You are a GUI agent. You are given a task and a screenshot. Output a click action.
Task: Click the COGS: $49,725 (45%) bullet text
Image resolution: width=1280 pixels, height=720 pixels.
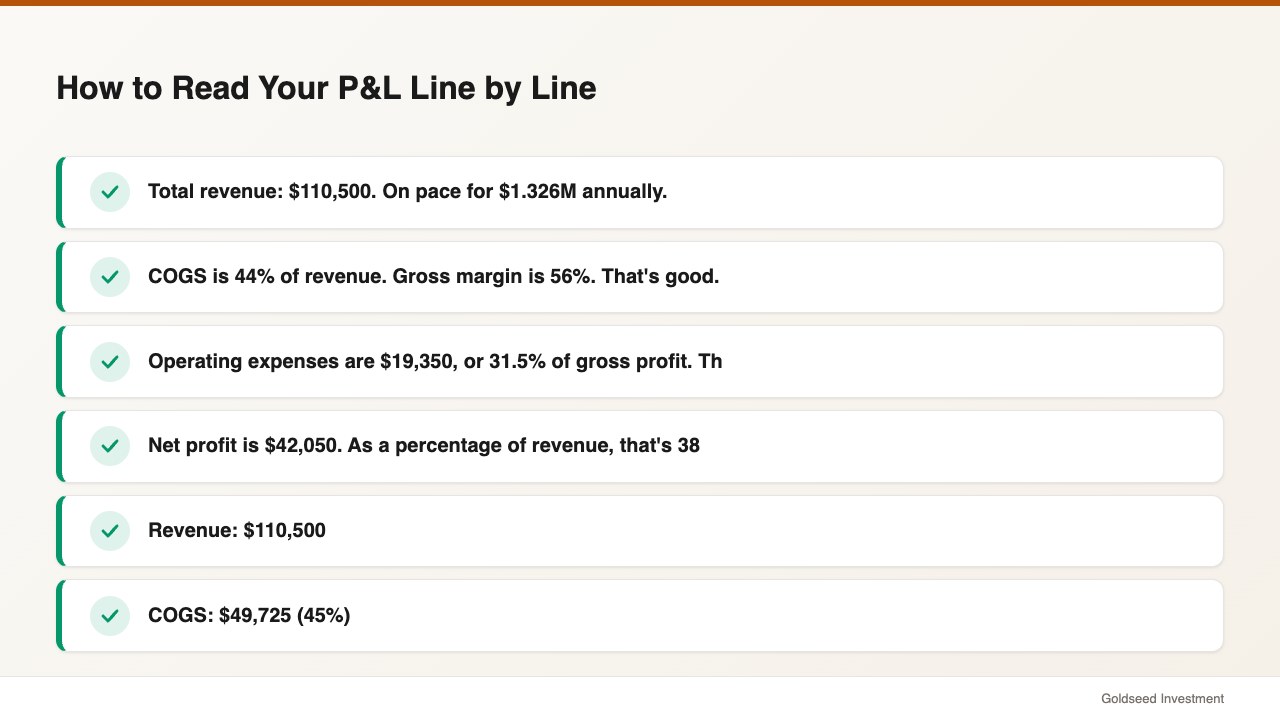pos(249,615)
